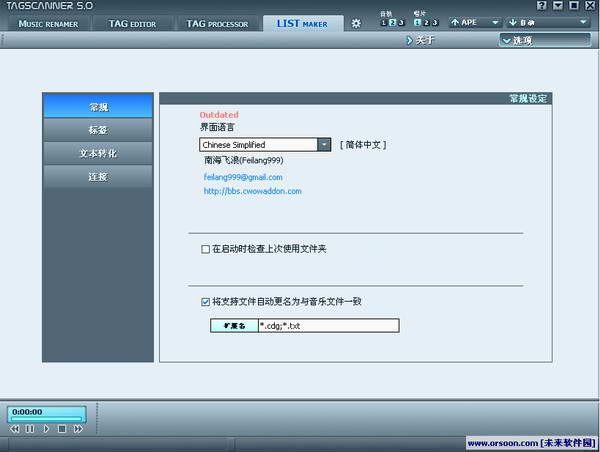
Task: Select track digits option 3
Action: [x=401, y=23]
